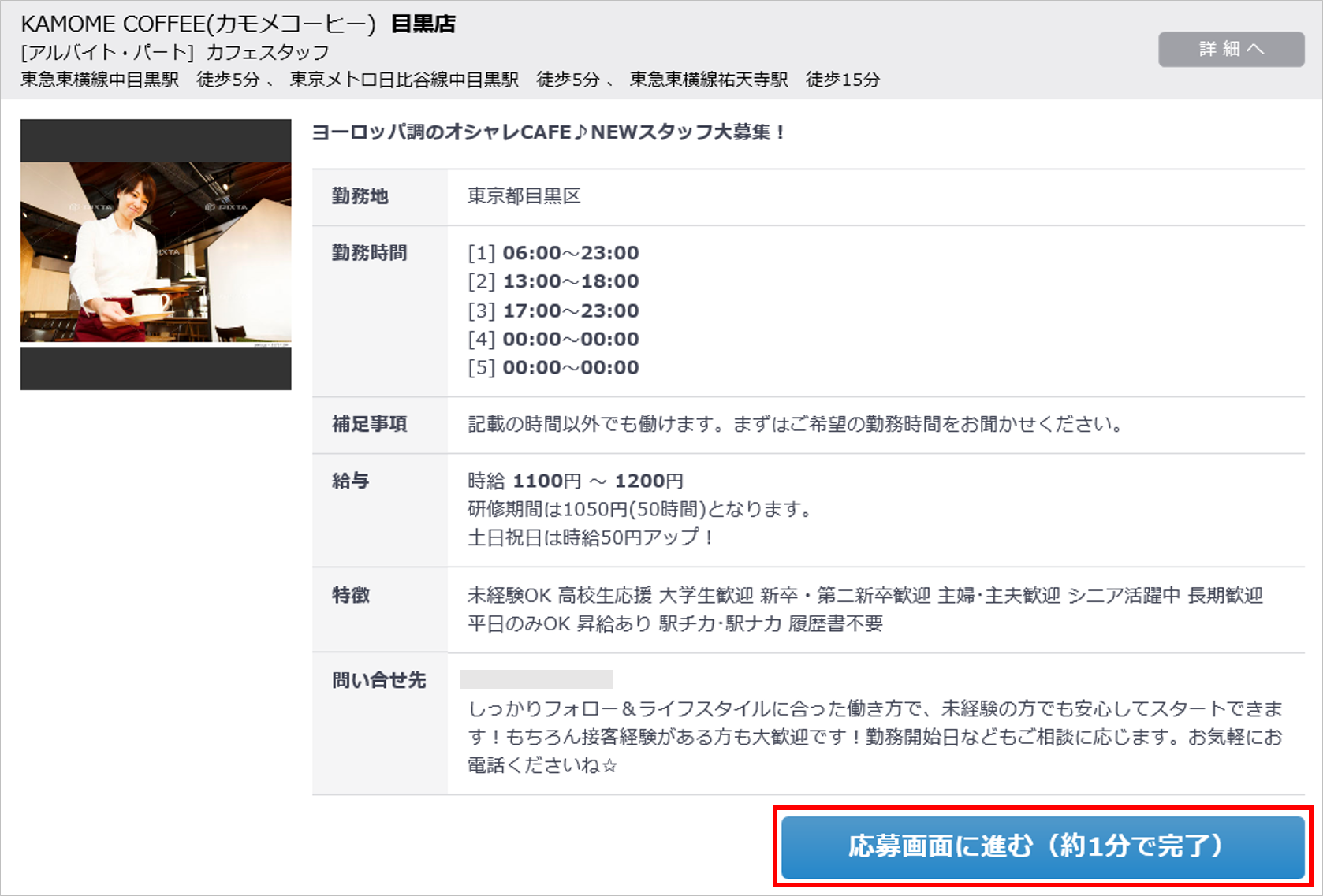The height and width of the screenshot is (896, 1323).
Task: Click the 補足事項 note text
Action: 795,424
